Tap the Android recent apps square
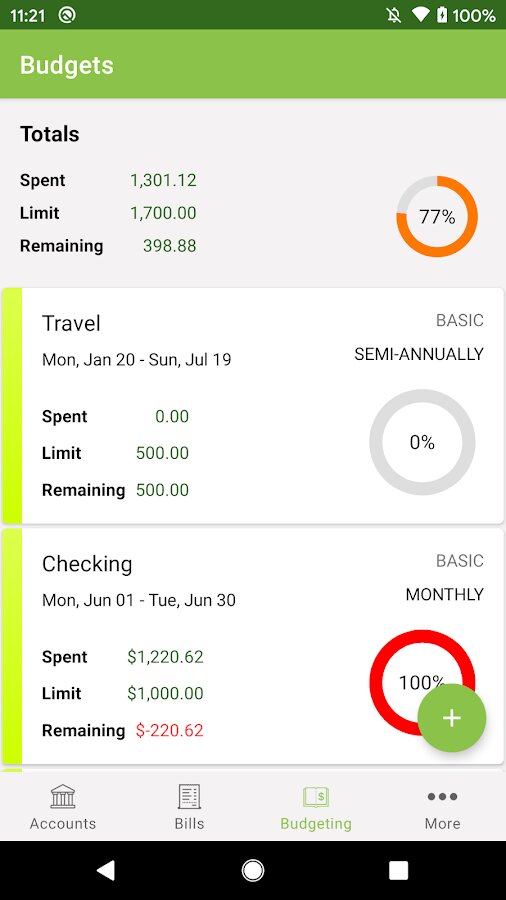 pos(399,870)
